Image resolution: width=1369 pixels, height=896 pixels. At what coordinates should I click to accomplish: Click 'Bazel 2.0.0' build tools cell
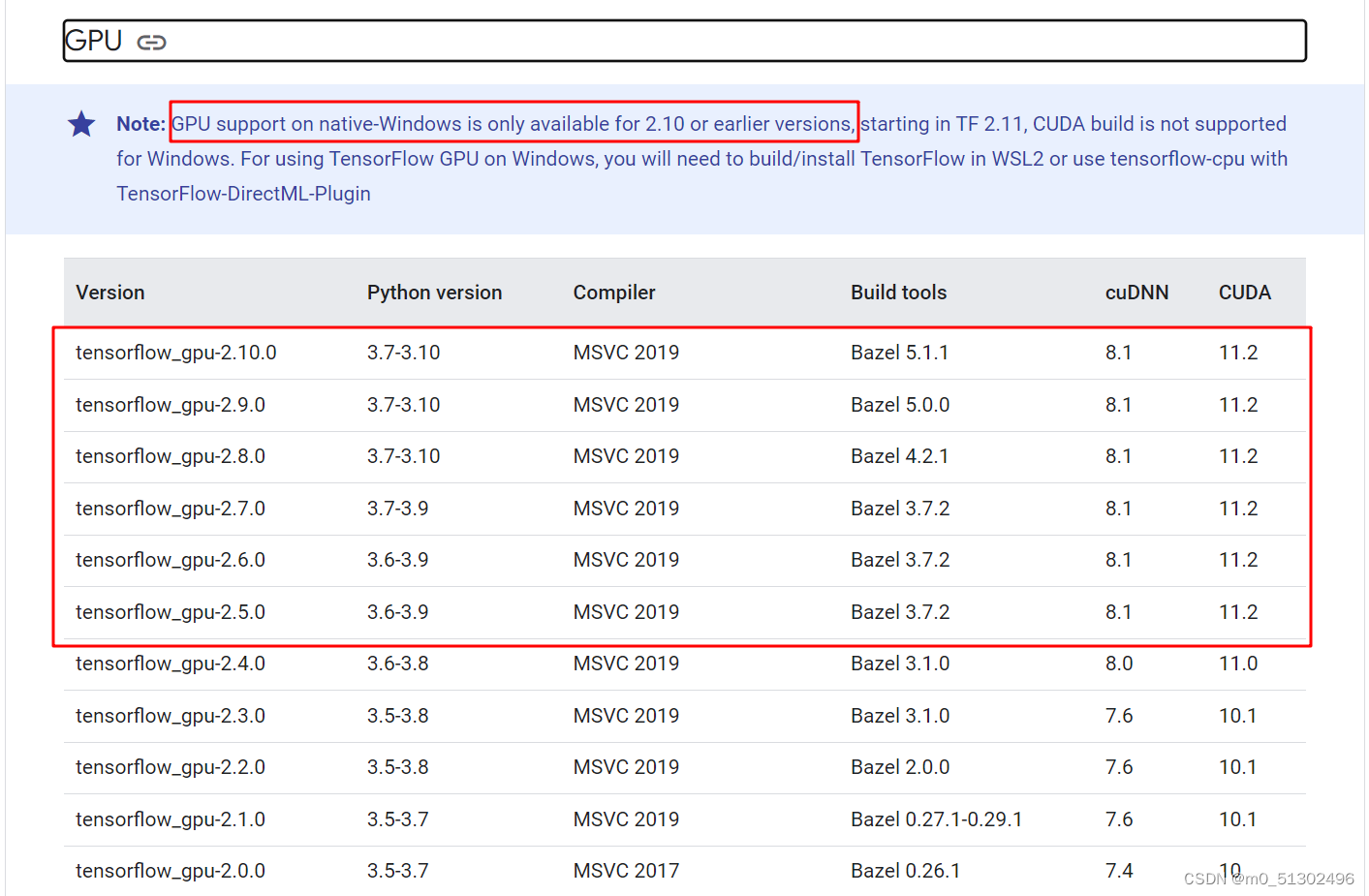tap(900, 767)
